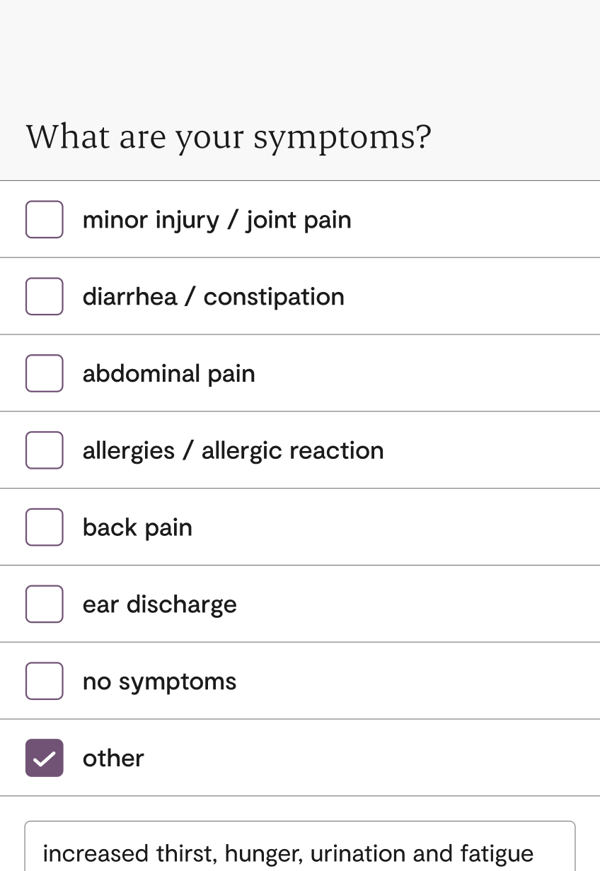600x871 pixels.
Task: Click the 'other' option label text
Action: pyautogui.click(x=113, y=759)
